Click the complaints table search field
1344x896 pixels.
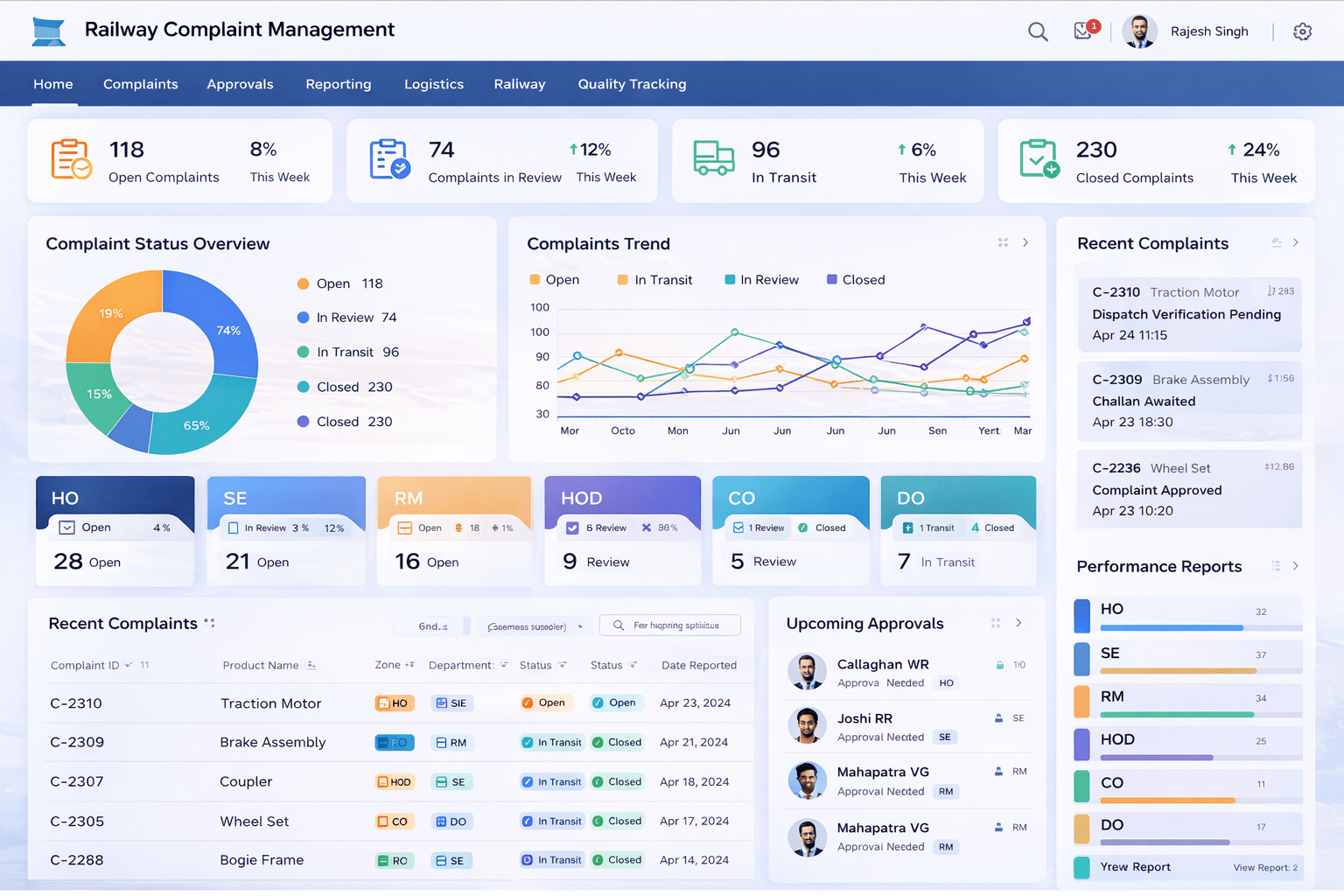pos(670,626)
